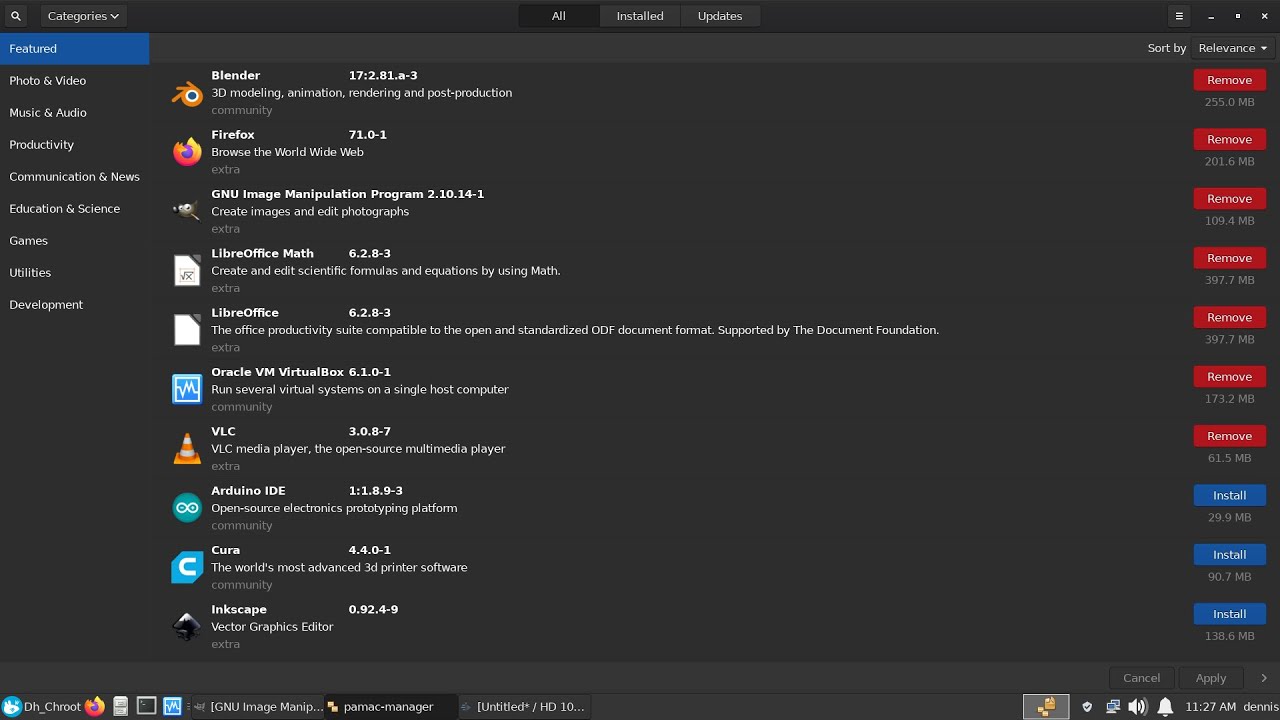Switch to the Updates tab
The image size is (1280, 720).
pos(720,16)
